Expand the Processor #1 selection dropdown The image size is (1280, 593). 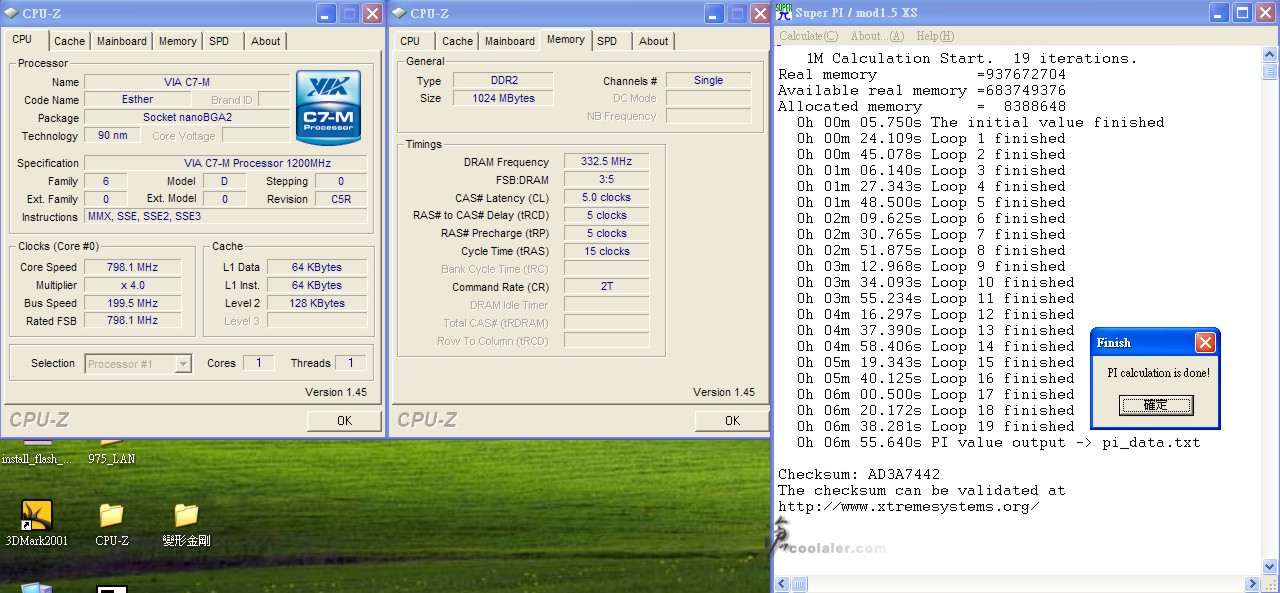click(x=183, y=364)
